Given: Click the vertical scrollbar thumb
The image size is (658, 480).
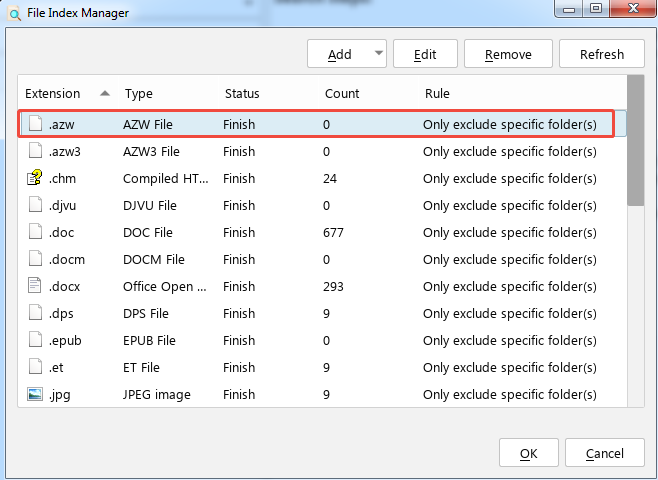Looking at the screenshot, I should coord(635,140).
